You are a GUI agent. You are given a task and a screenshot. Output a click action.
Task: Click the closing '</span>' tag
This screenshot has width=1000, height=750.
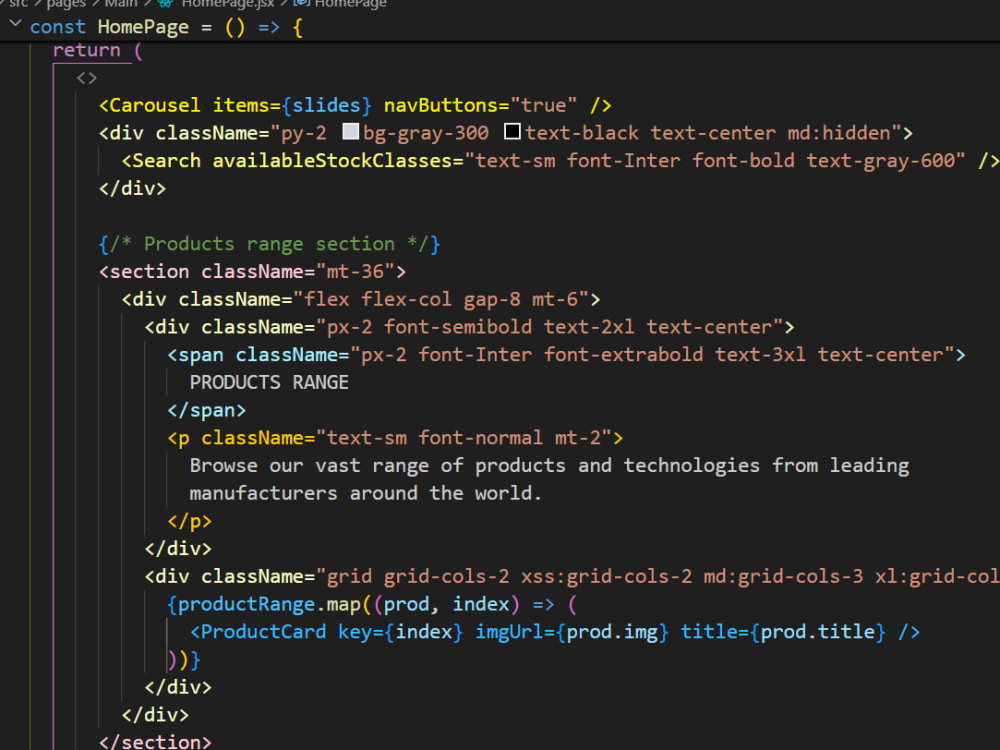click(x=207, y=410)
